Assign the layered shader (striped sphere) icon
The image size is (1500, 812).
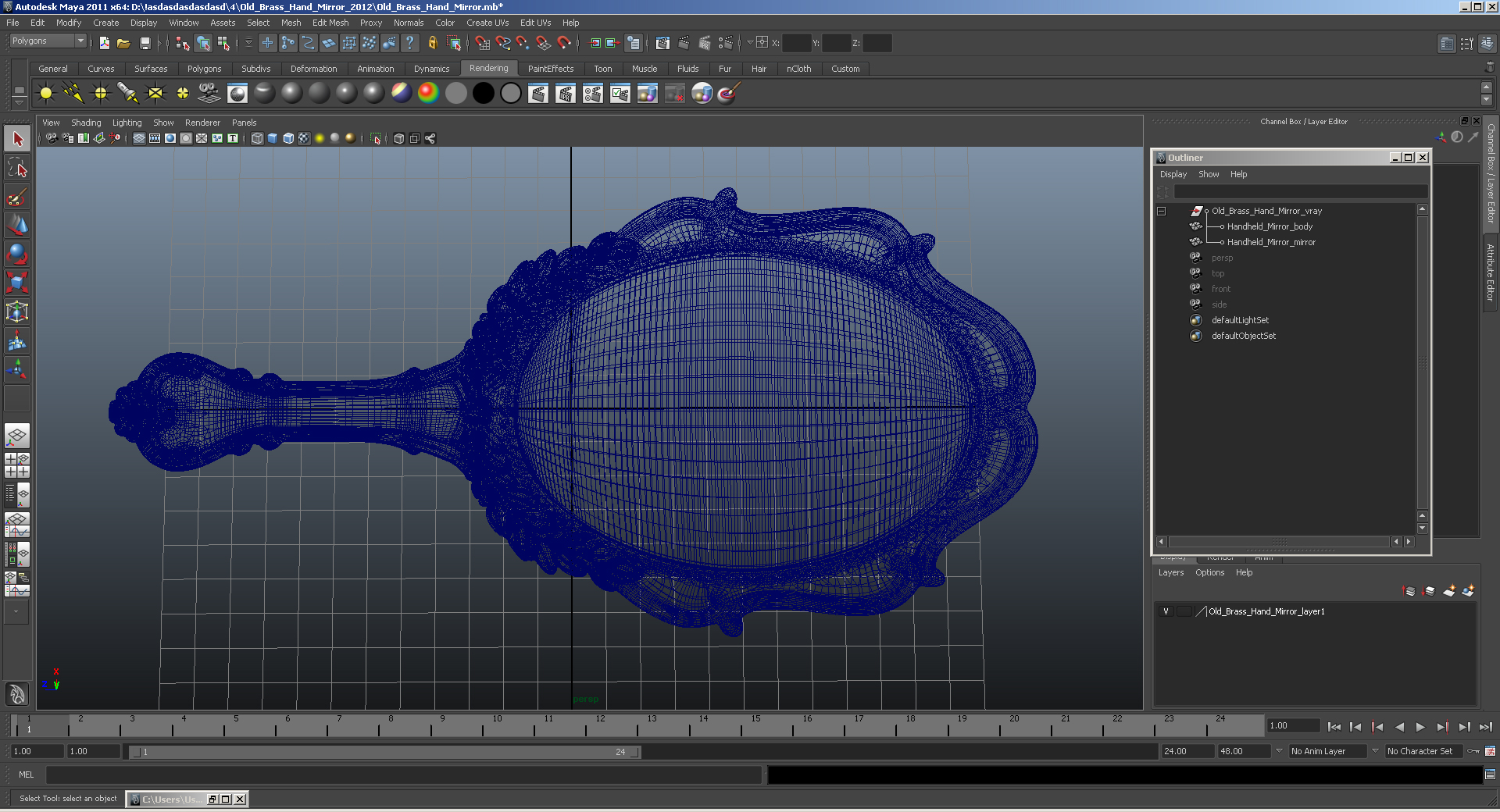(402, 94)
